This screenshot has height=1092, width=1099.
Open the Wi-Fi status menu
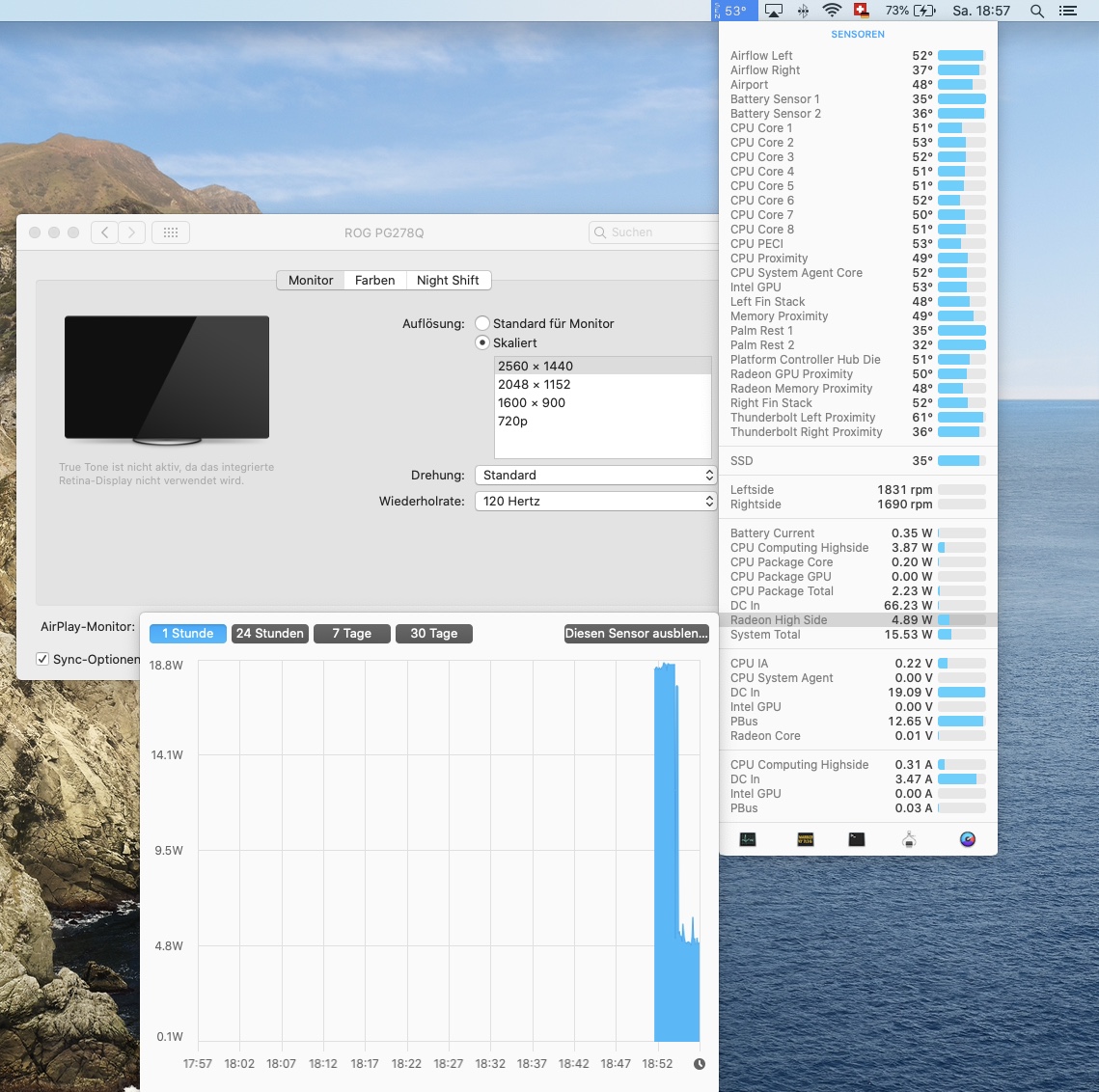click(x=832, y=11)
